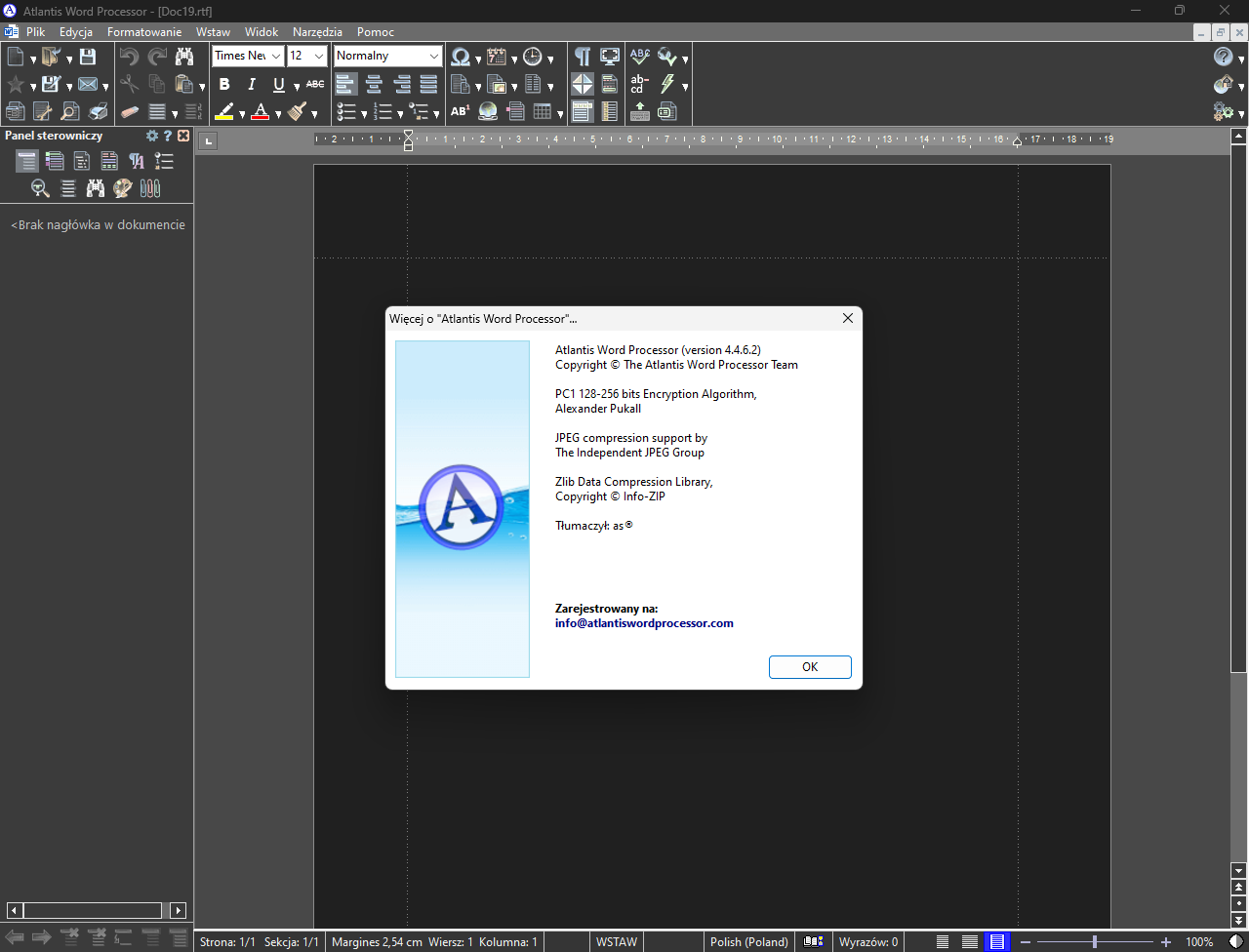Click the question mark icon in Panel sterowniczy
This screenshot has height=952, width=1249.
click(x=168, y=136)
